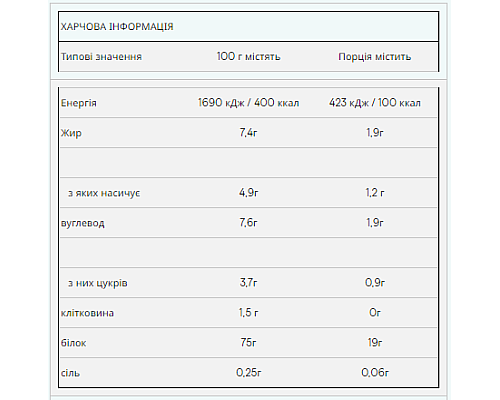Screen dimensions: 500x400
Task: Click the Порція містить column header
Action: click(x=375, y=57)
